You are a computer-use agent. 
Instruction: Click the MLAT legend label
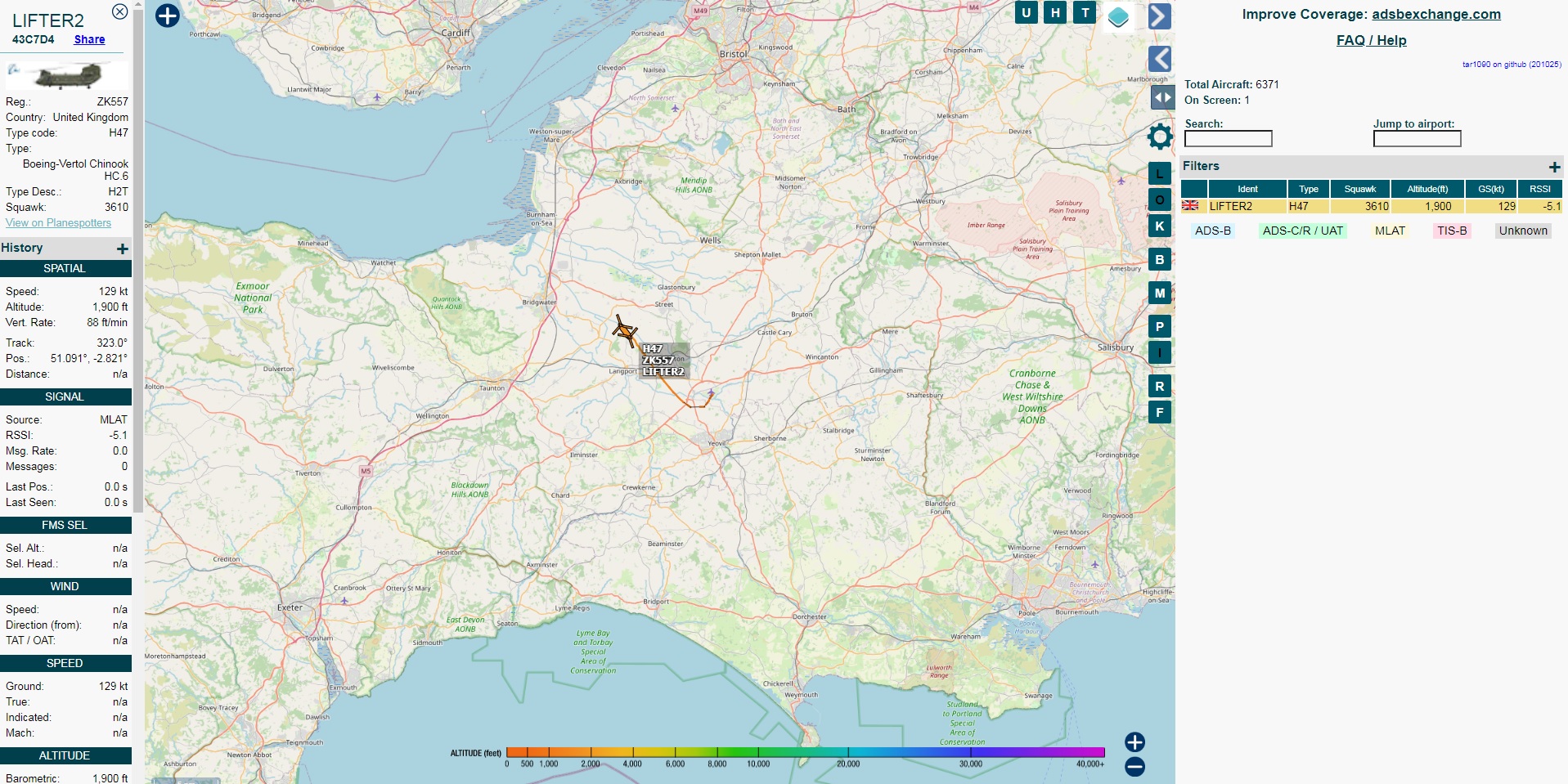click(1390, 231)
